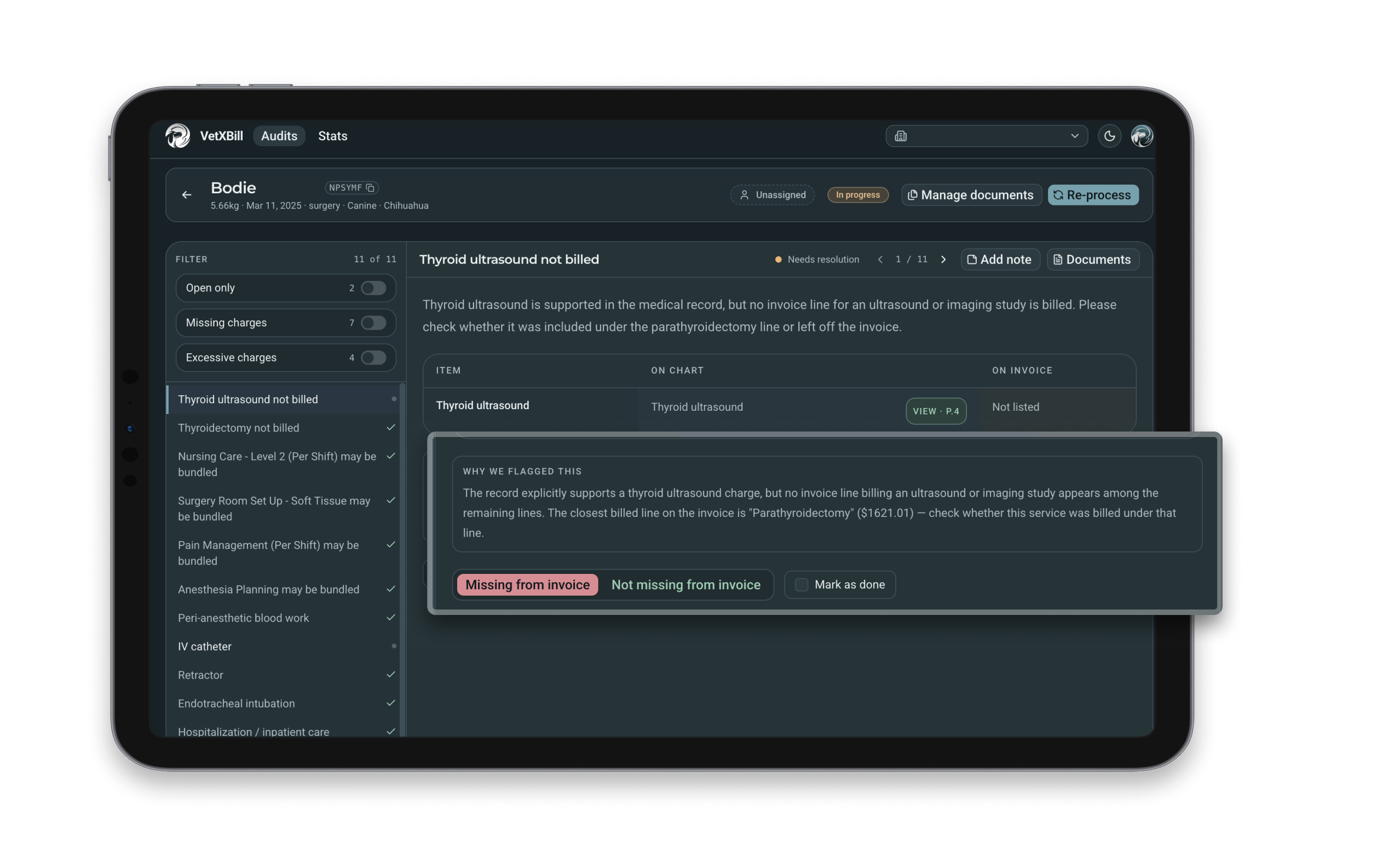Switch to the Stats tab
This screenshot has height=851, width=1400.
332,136
